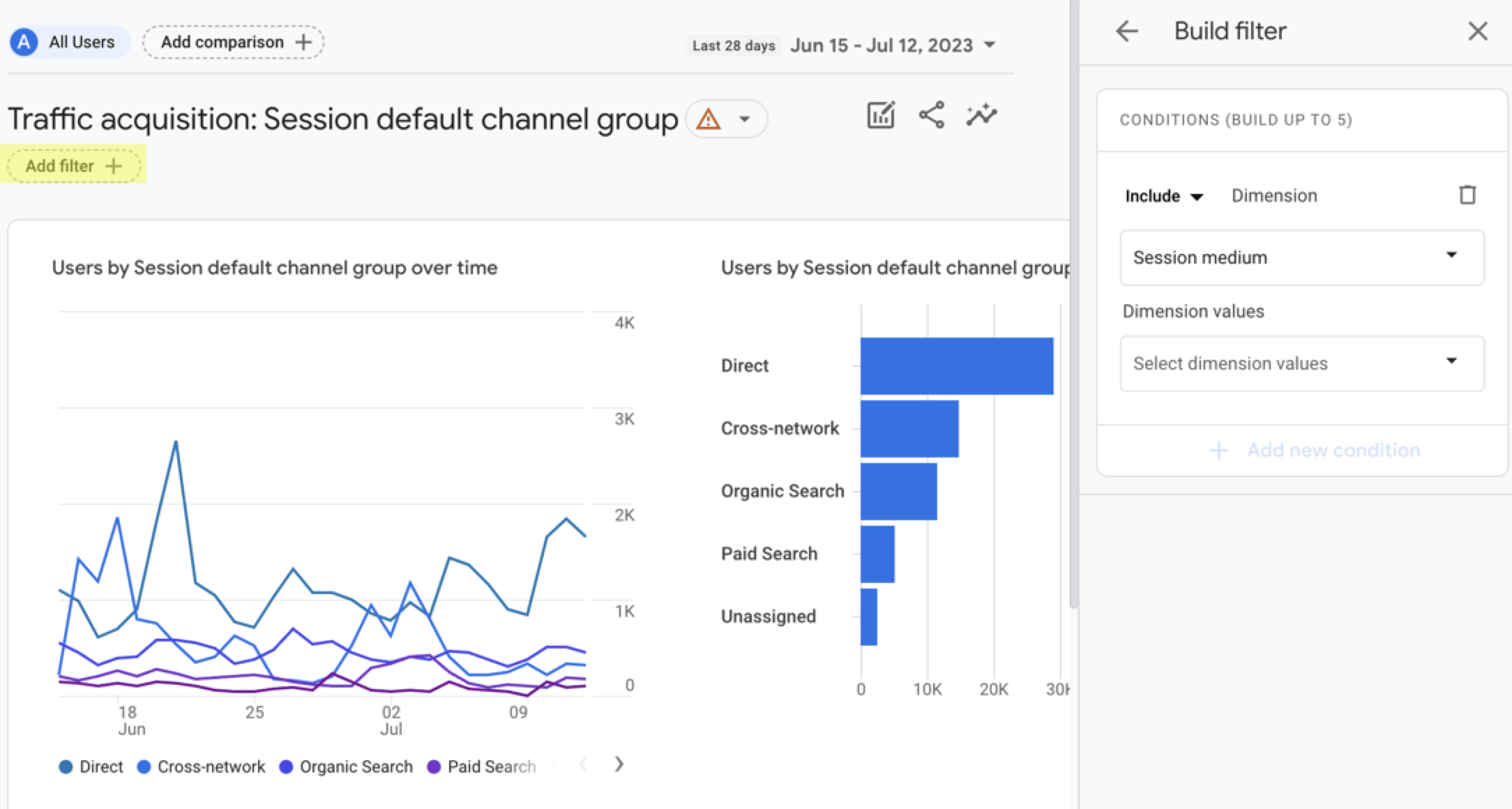
Task: Open the Insights sparkle icon
Action: (x=981, y=115)
